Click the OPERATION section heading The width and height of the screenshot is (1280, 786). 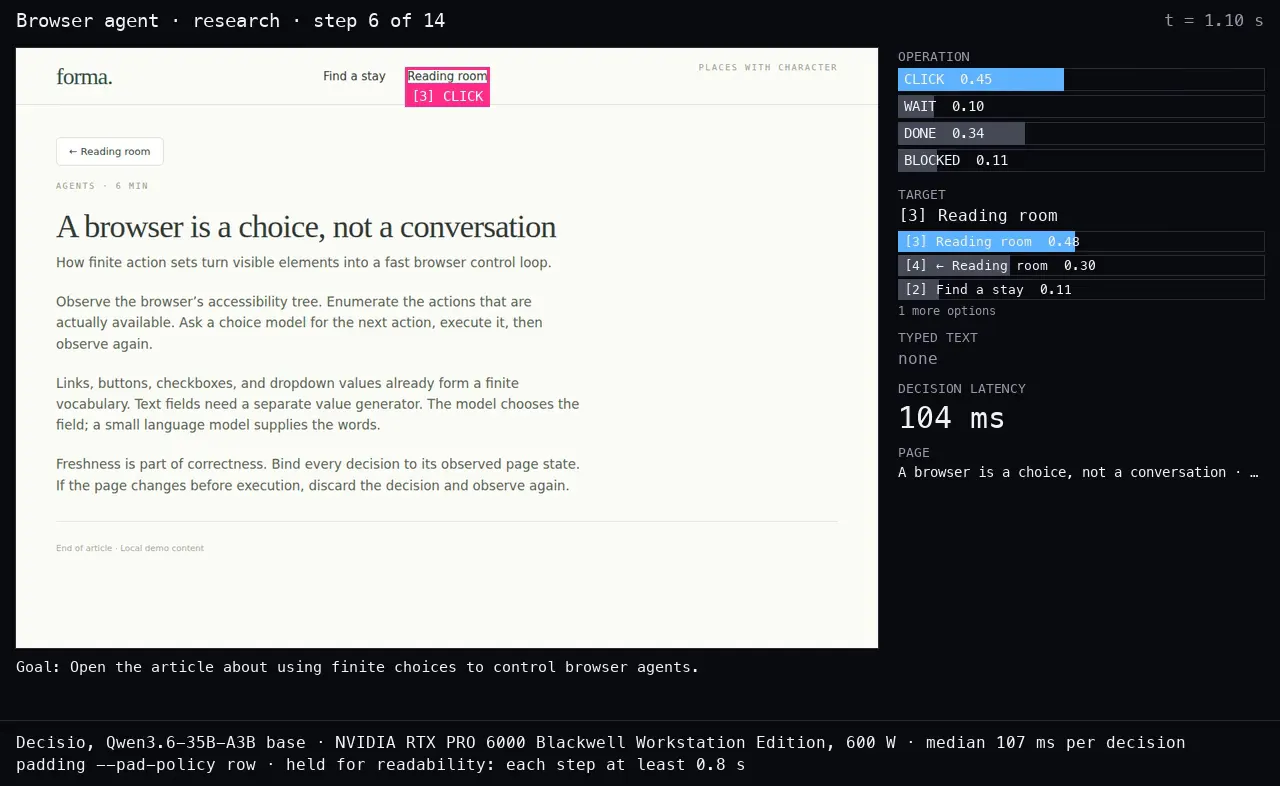934,57
